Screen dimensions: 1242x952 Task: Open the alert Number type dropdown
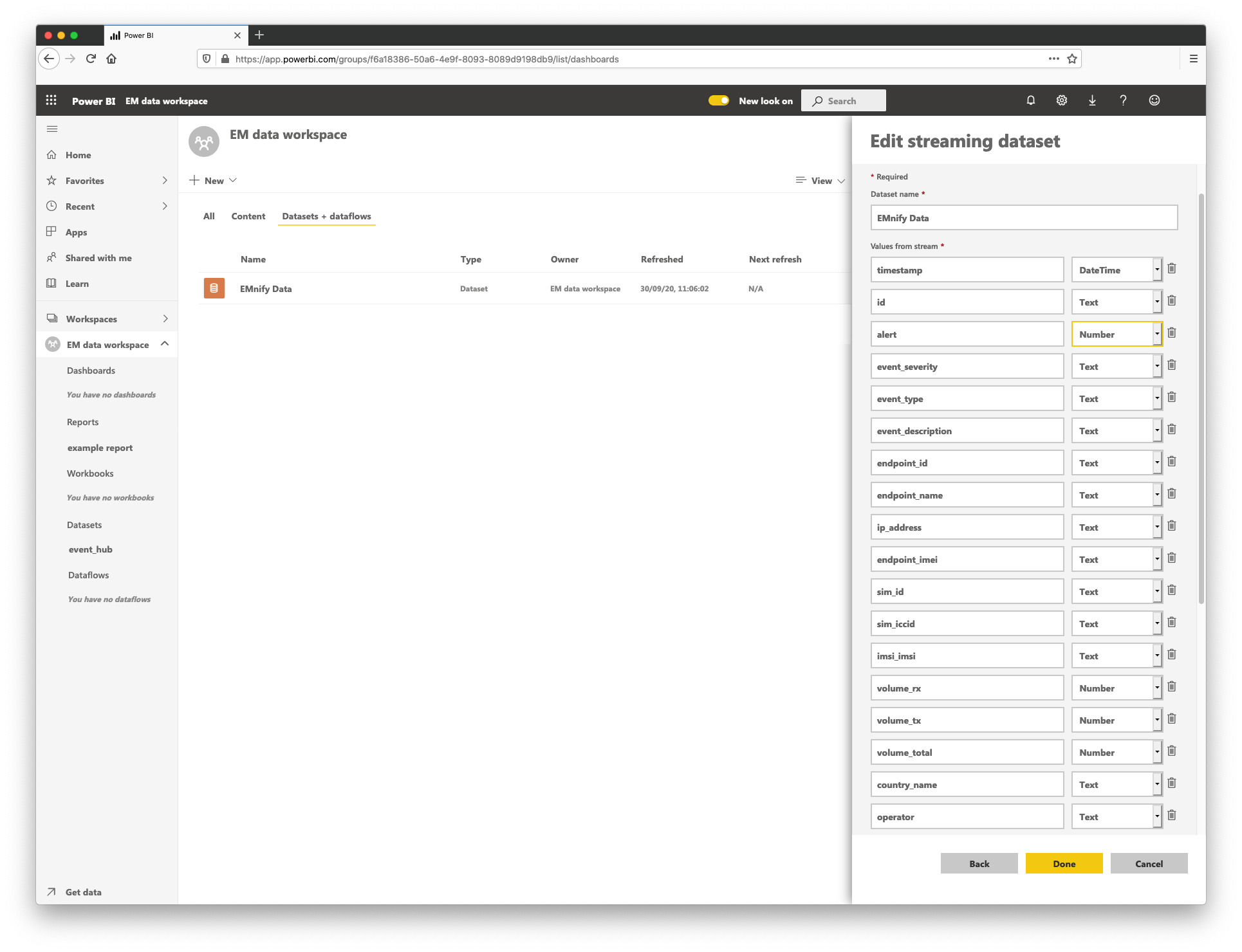(1117, 334)
